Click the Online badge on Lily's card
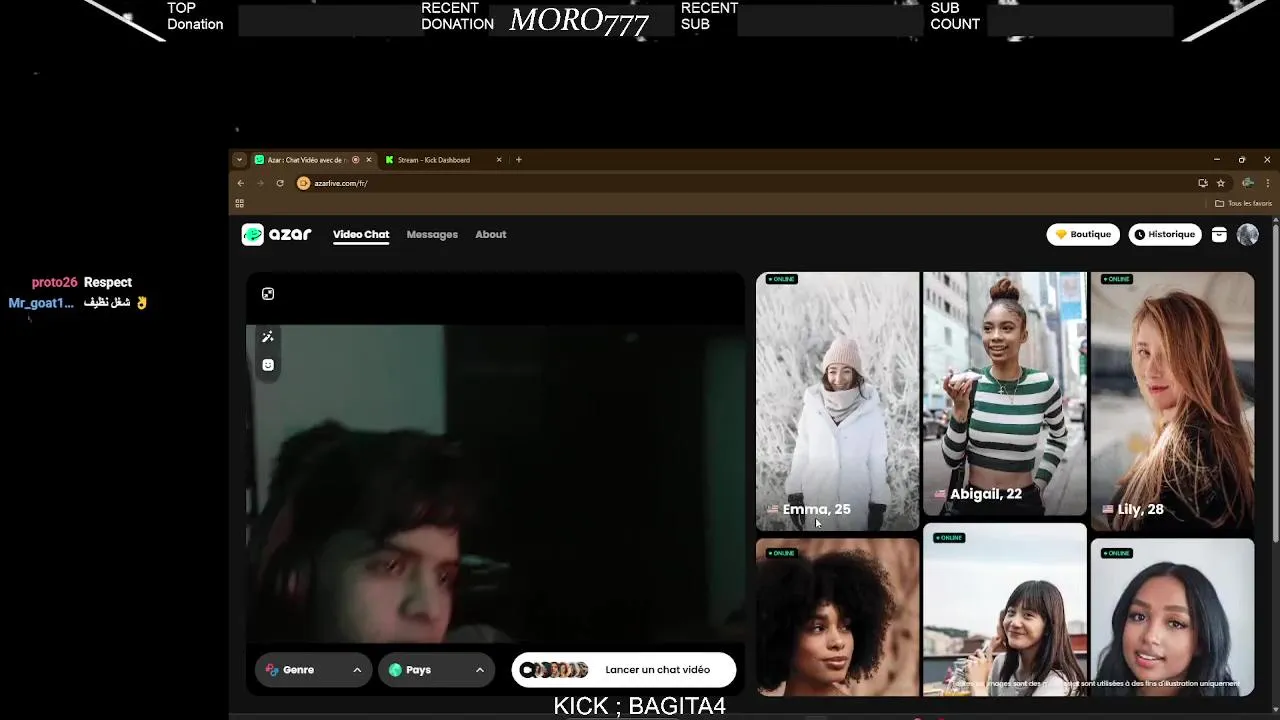The width and height of the screenshot is (1280, 720). pos(1116,279)
